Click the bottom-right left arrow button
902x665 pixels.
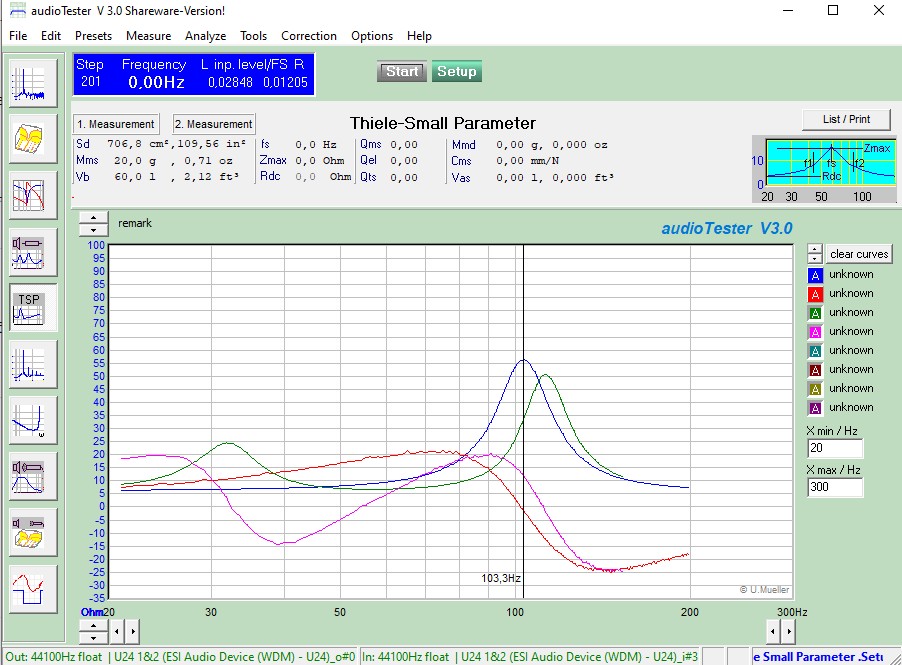(x=773, y=632)
